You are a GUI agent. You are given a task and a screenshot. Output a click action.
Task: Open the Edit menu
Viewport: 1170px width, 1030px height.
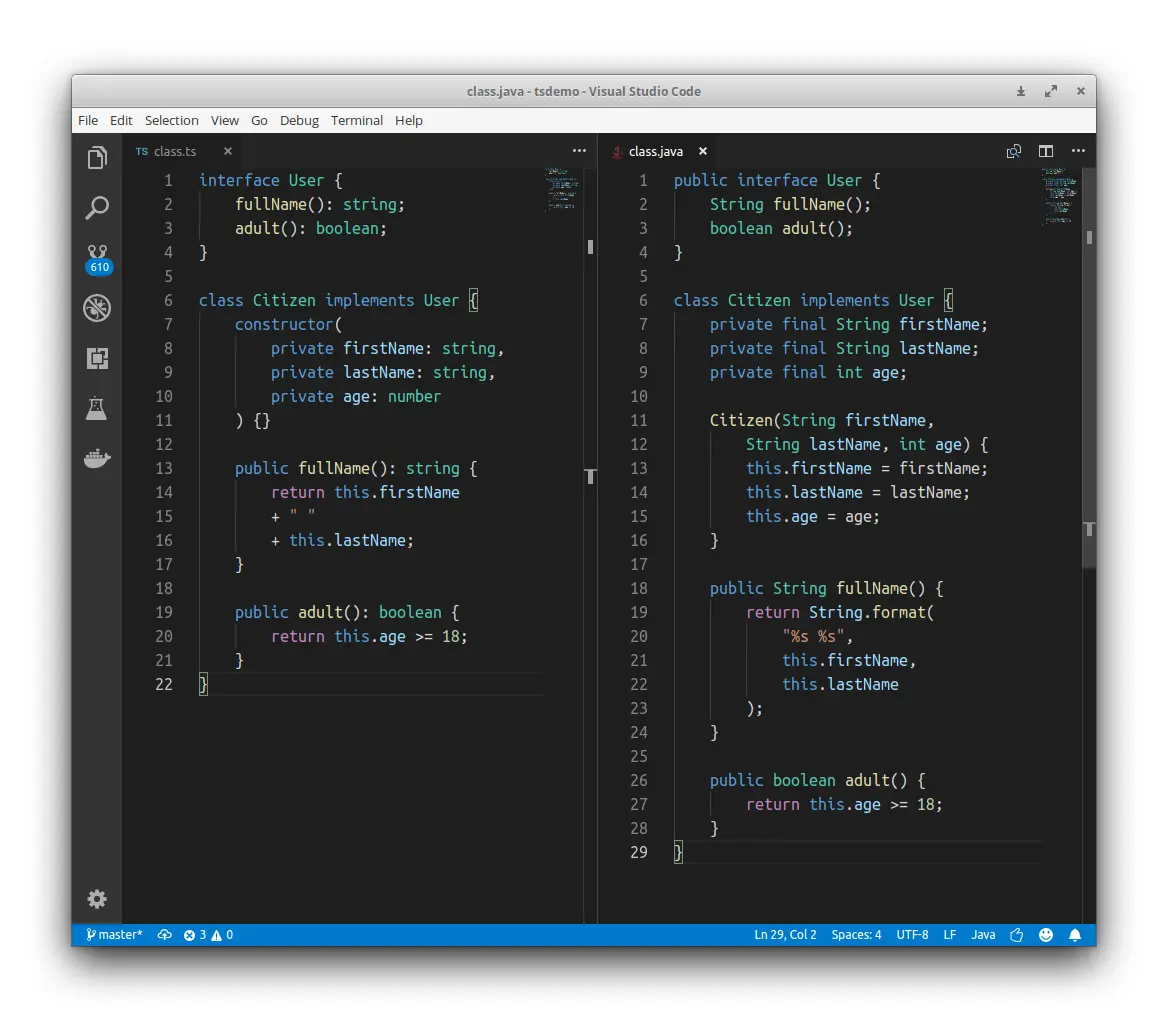tap(121, 120)
